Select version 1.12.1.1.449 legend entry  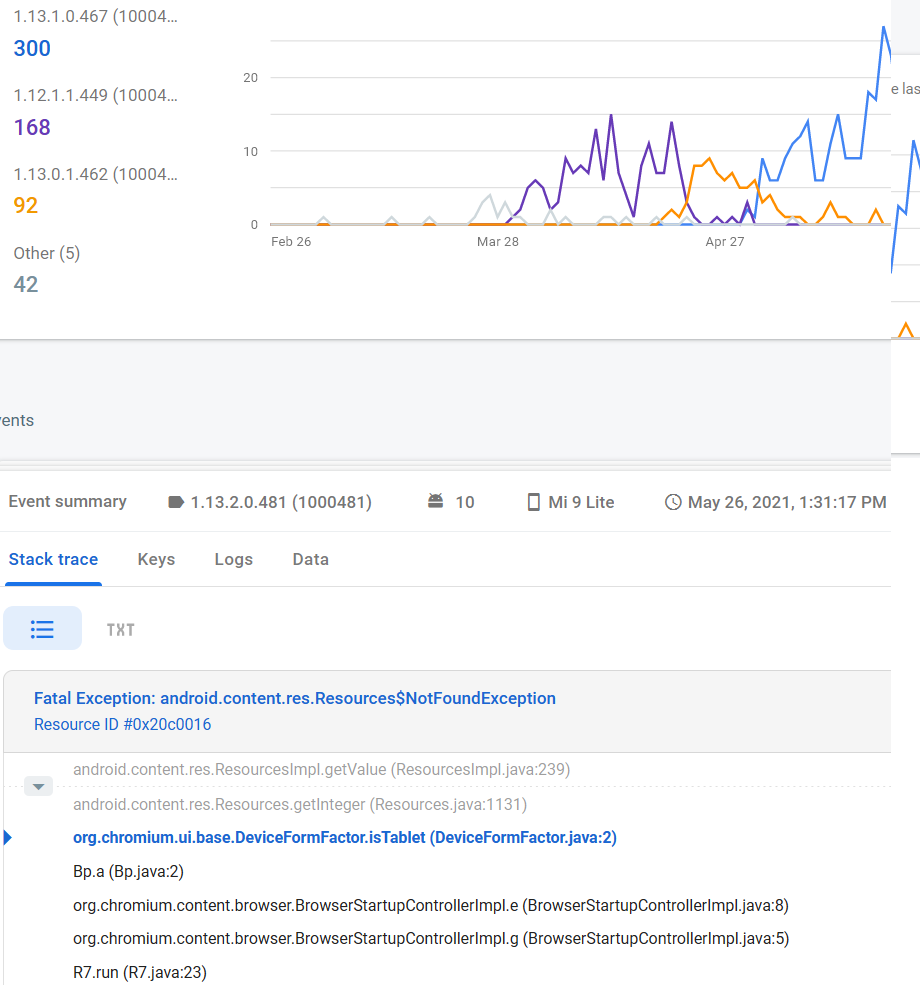(95, 96)
